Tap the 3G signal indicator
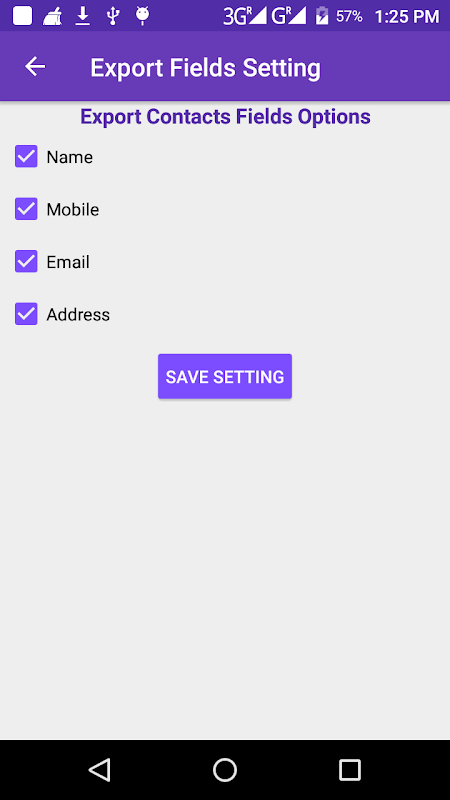The width and height of the screenshot is (450, 800). pyautogui.click(x=245, y=16)
